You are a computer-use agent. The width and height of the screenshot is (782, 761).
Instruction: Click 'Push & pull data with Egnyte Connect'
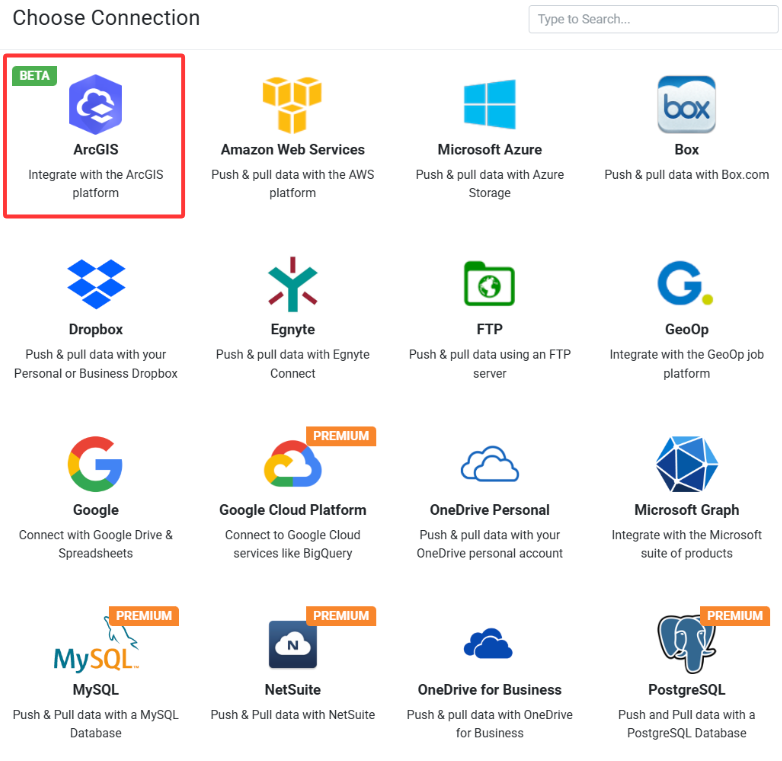click(293, 364)
